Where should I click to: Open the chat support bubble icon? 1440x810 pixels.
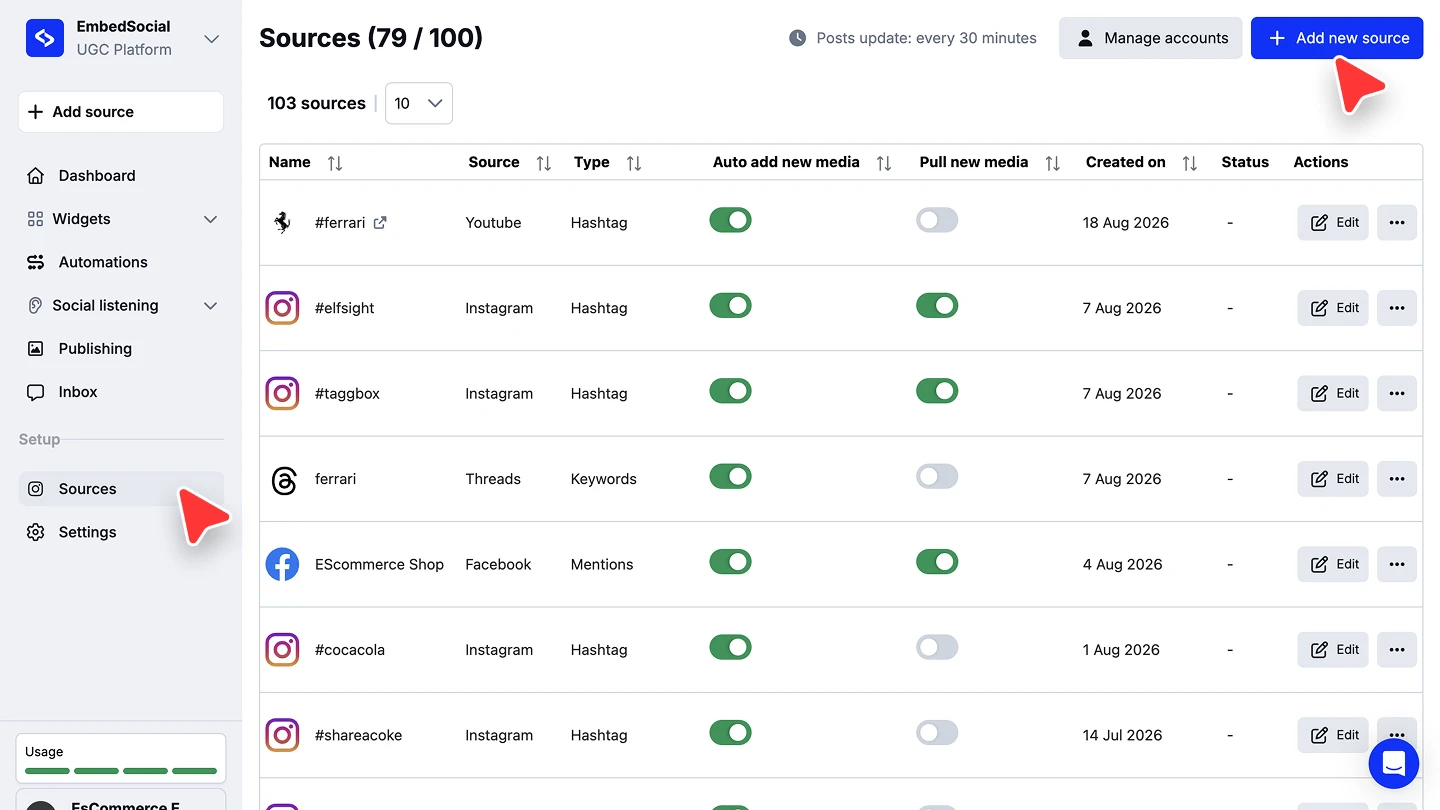coord(1394,764)
